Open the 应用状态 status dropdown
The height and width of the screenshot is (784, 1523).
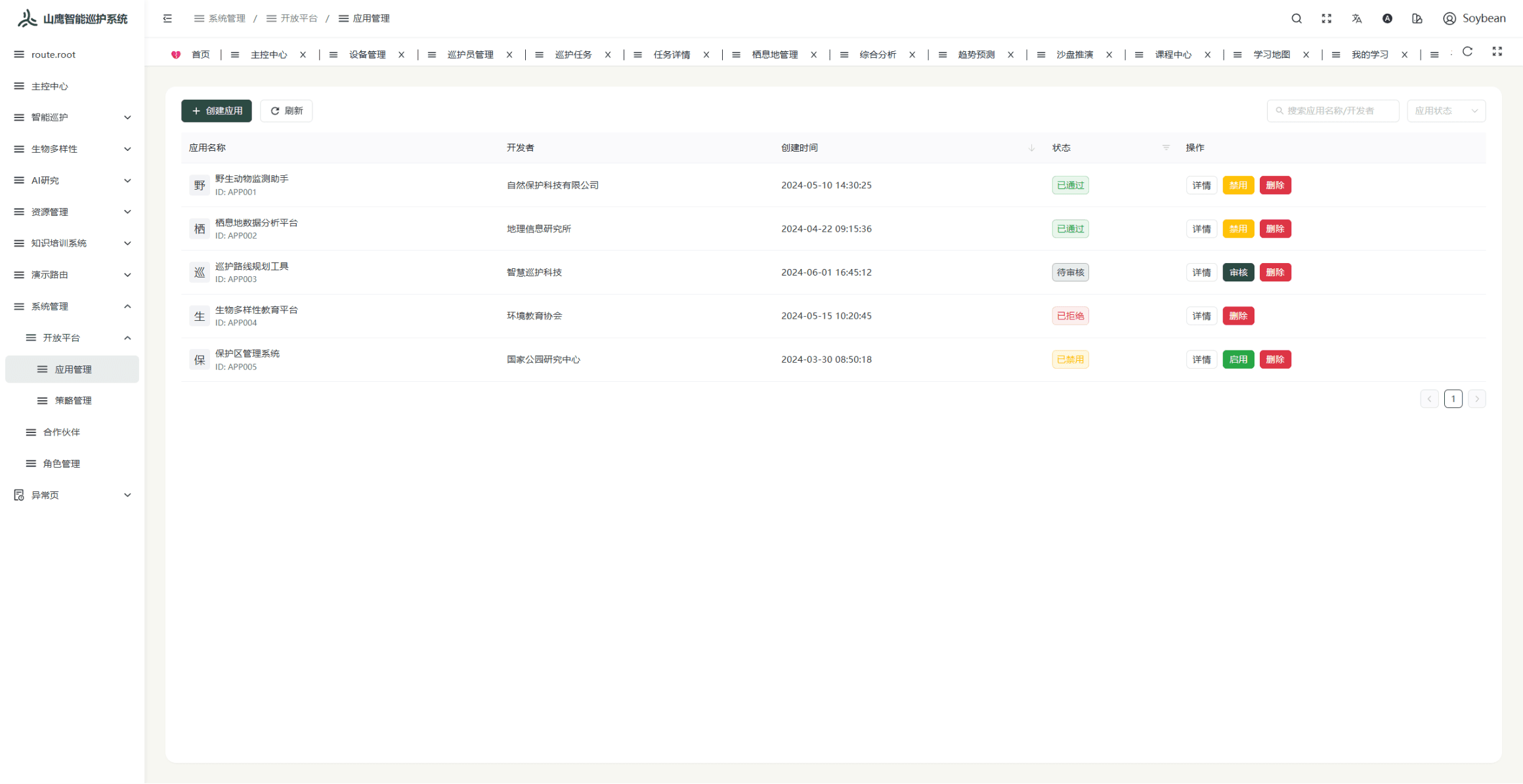point(1446,111)
